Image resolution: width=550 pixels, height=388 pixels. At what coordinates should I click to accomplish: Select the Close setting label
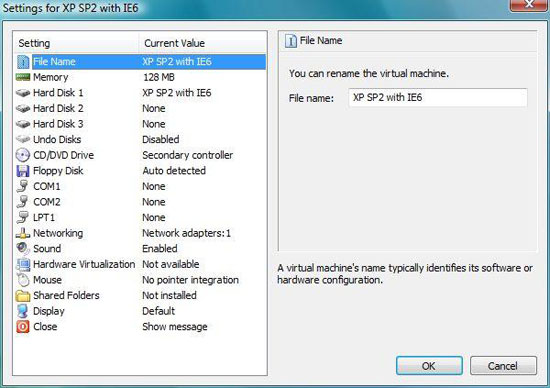tap(45, 327)
